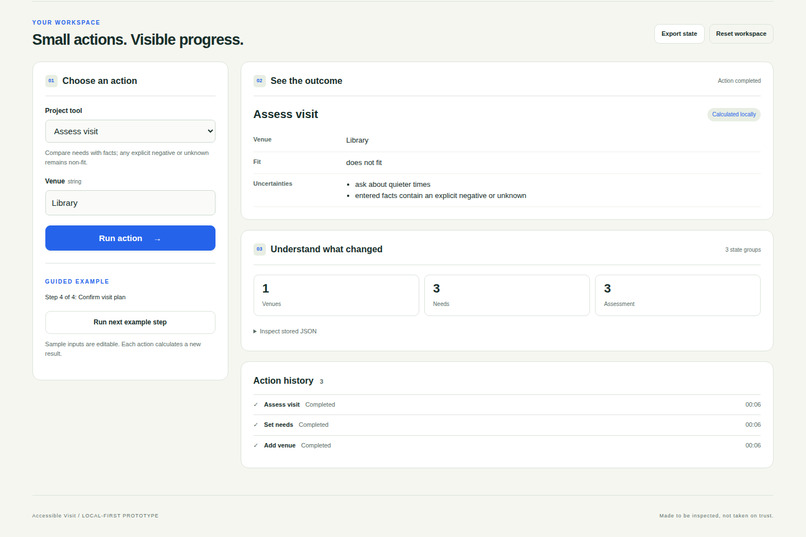Click the 'does not fit' value

point(364,162)
